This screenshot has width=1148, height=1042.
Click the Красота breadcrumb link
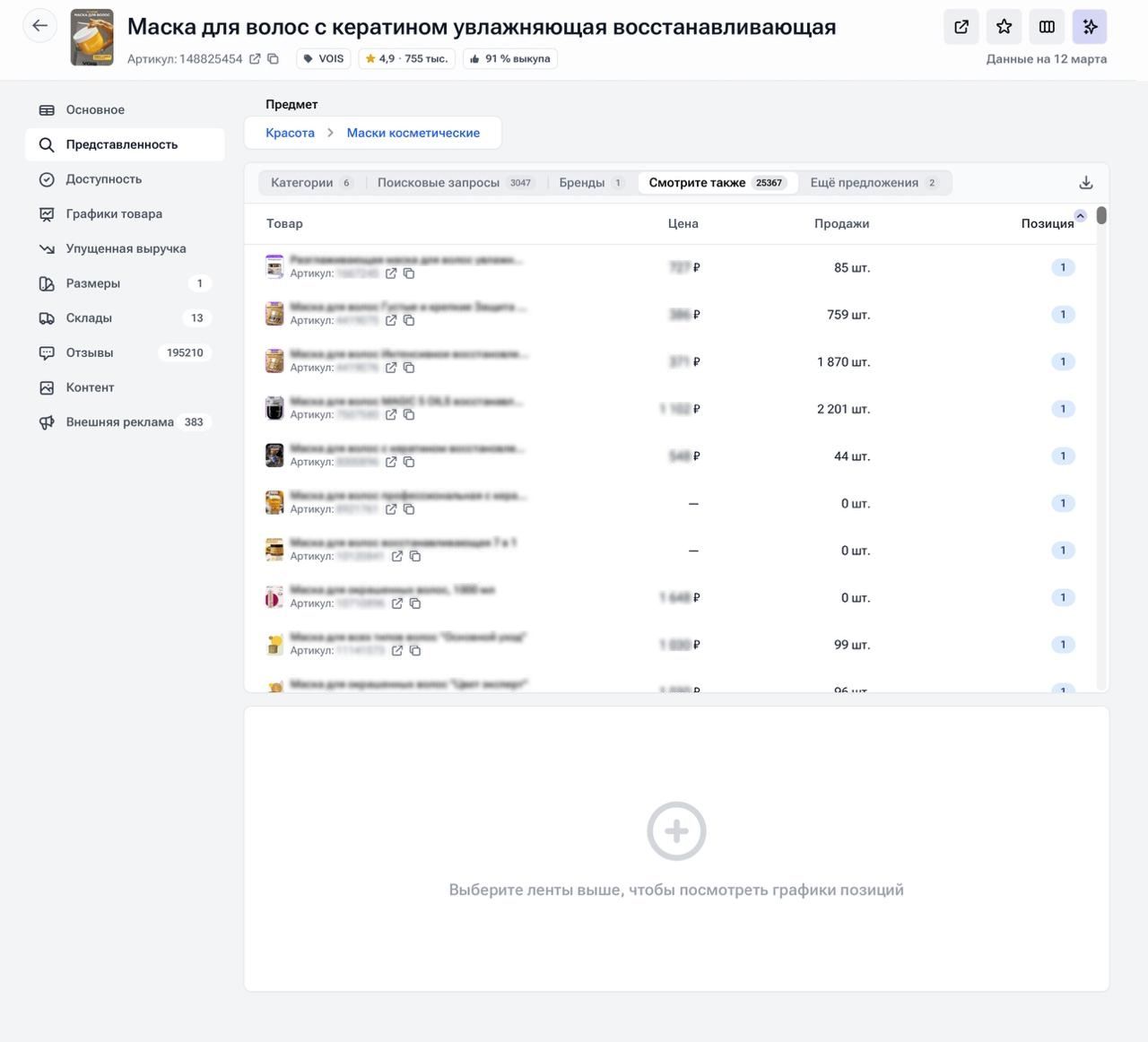coord(290,133)
